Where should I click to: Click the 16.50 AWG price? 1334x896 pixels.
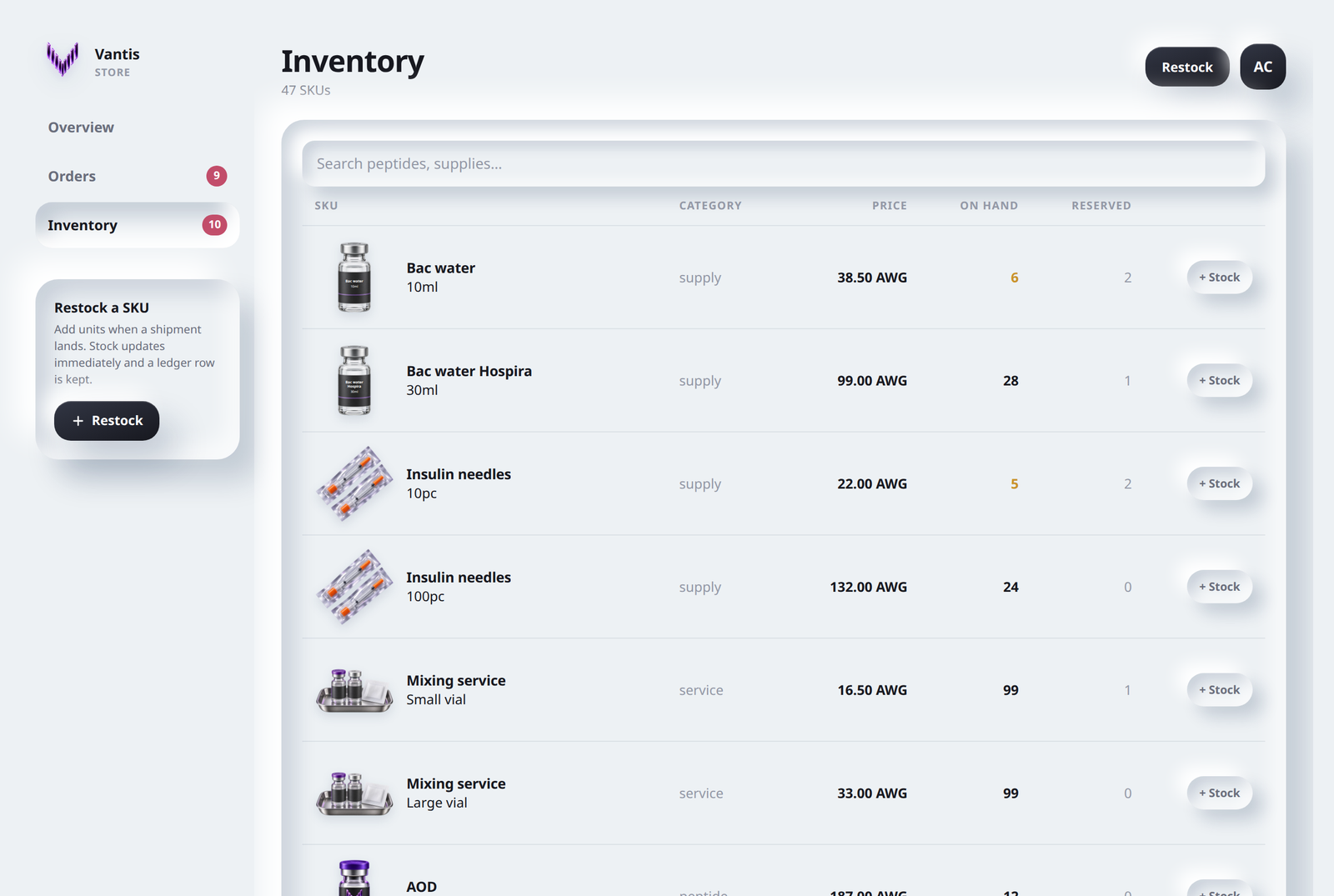pyautogui.click(x=872, y=690)
